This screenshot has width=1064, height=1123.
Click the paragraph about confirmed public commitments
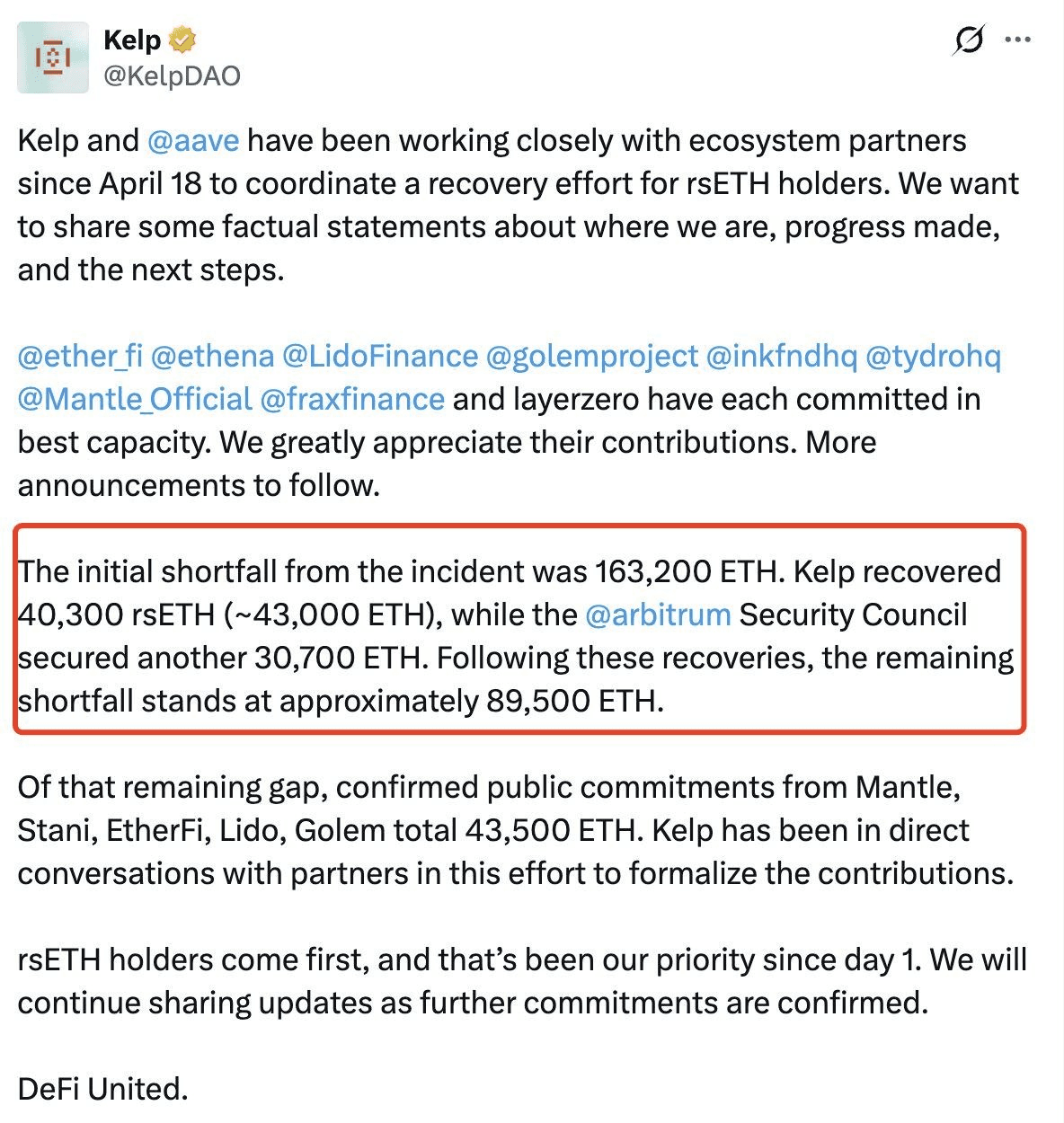click(515, 830)
